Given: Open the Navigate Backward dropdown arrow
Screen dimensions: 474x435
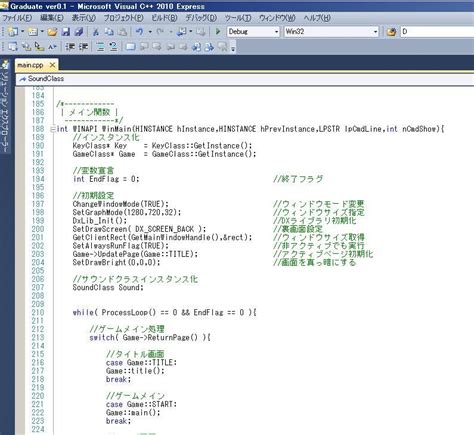Looking at the screenshot, I should (191, 32).
